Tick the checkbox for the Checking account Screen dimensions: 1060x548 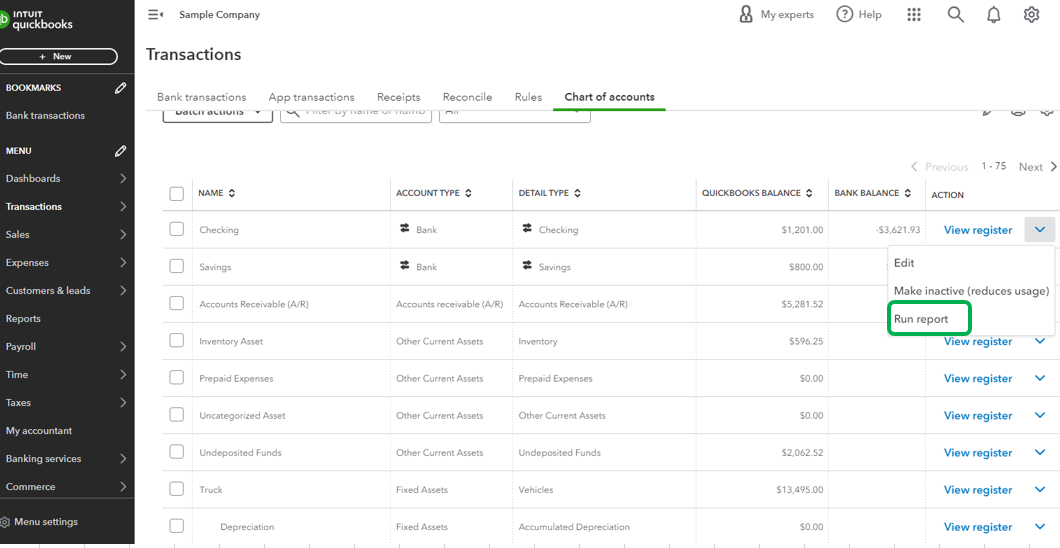pos(177,229)
